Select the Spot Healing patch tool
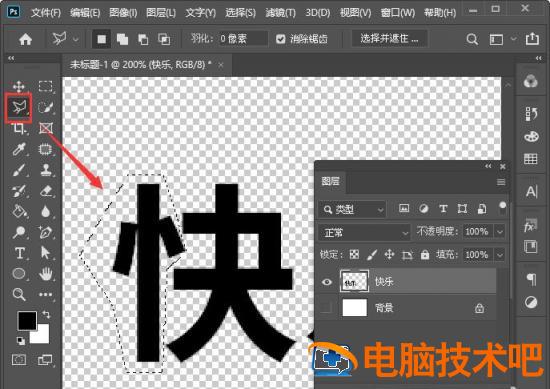Image resolution: width=550 pixels, height=389 pixels. (46, 149)
